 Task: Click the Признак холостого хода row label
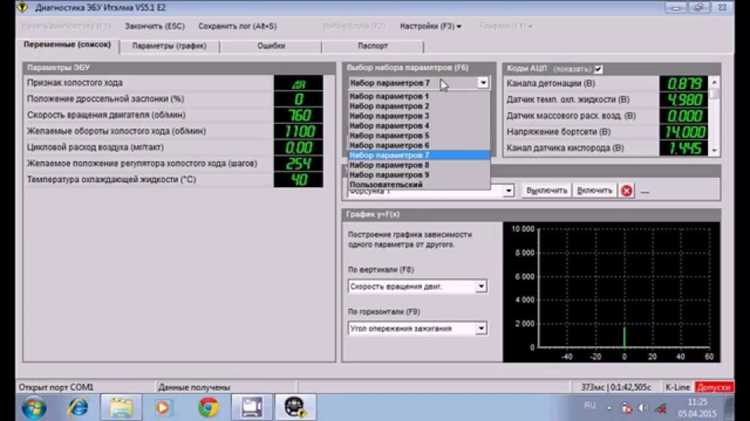(x=75, y=83)
